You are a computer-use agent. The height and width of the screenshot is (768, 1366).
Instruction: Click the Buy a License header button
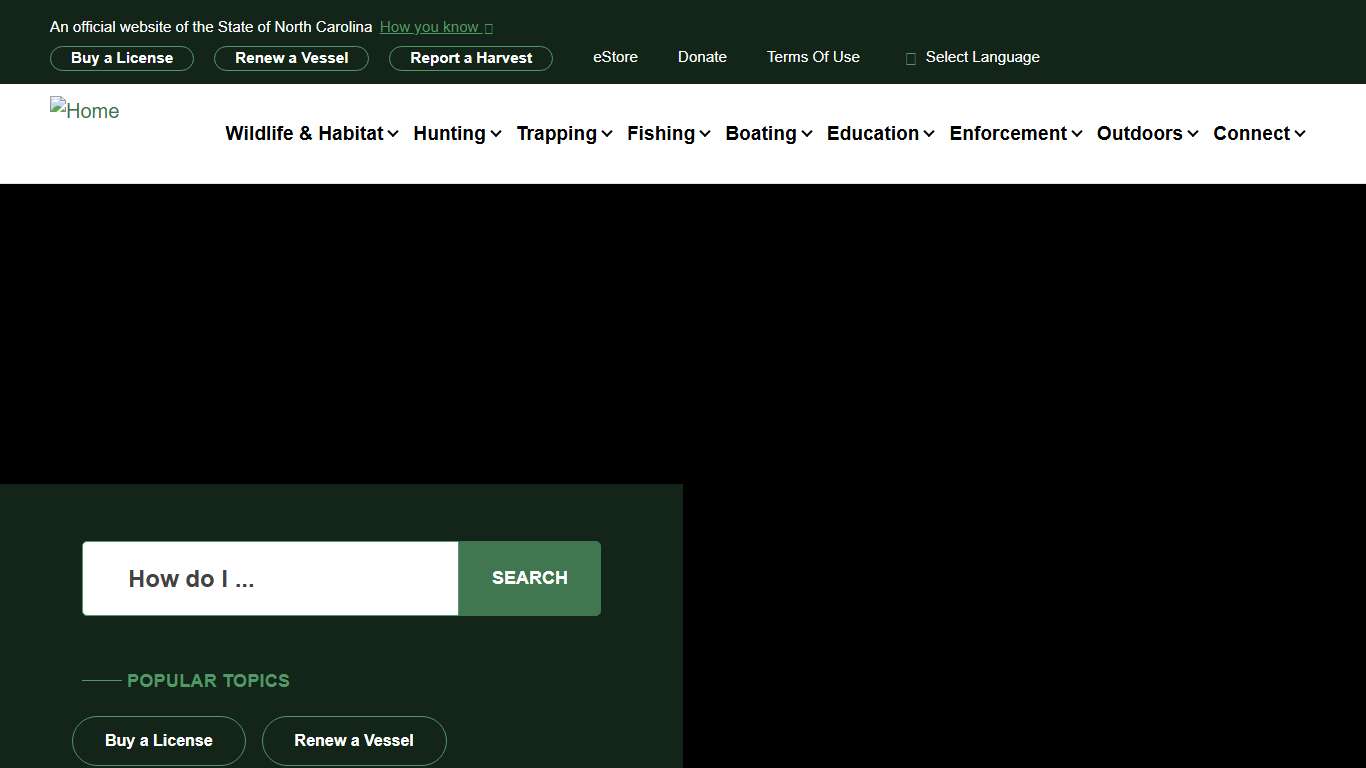122,58
